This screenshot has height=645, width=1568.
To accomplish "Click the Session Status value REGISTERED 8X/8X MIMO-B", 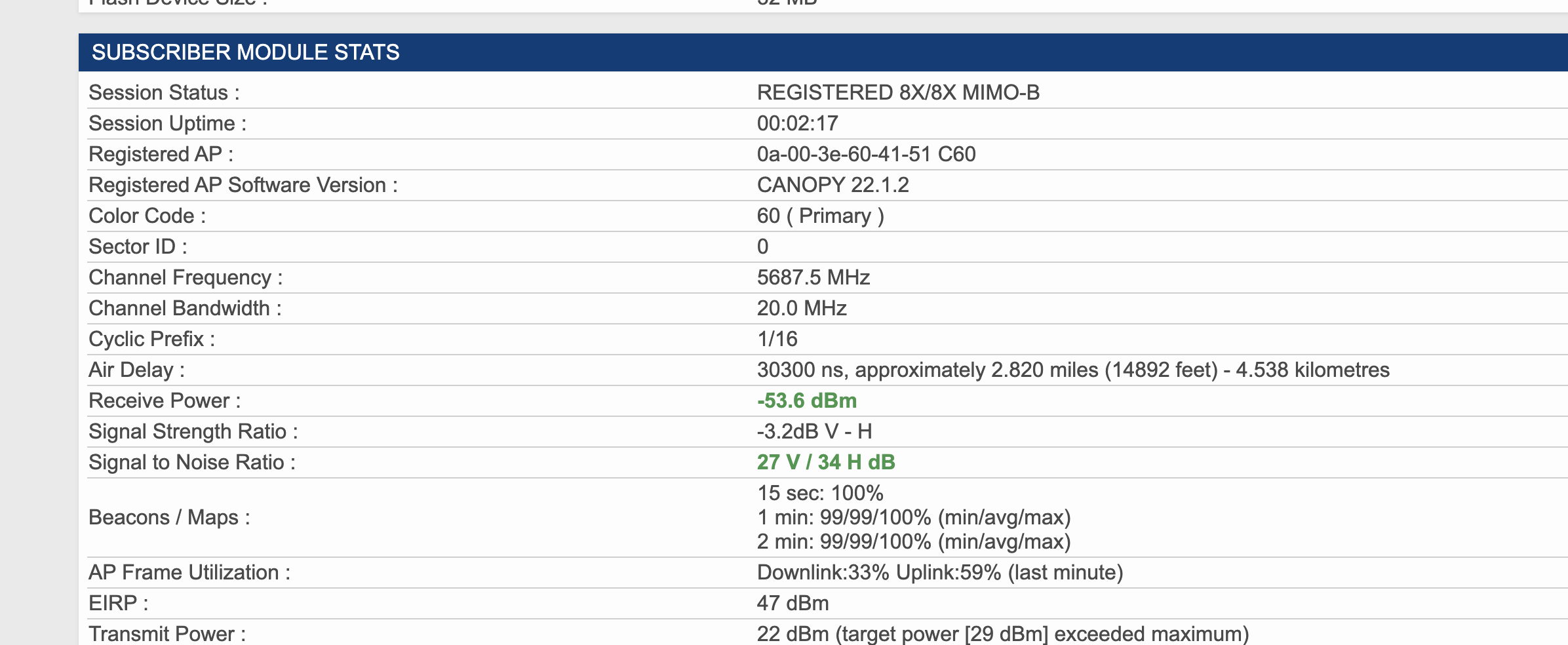I will [x=898, y=92].
